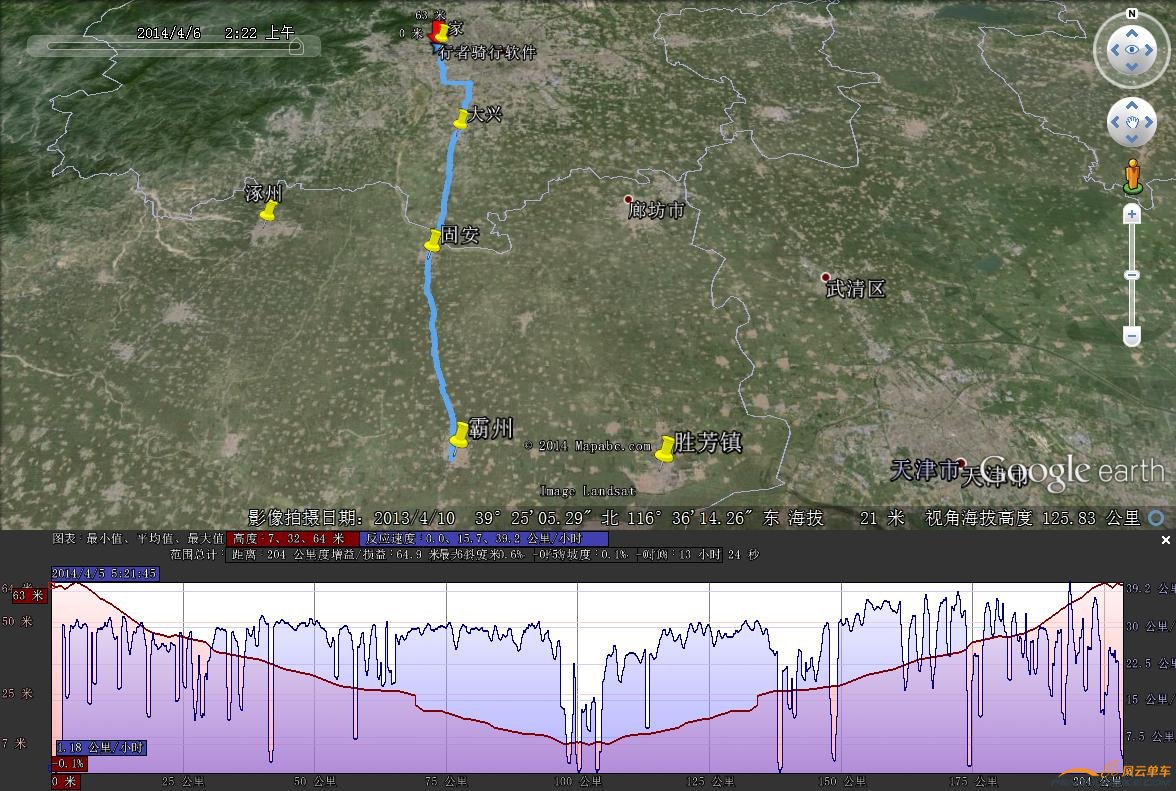Look up with the Look joystick arrow
Viewport: 1176px width, 791px height.
1131,30
